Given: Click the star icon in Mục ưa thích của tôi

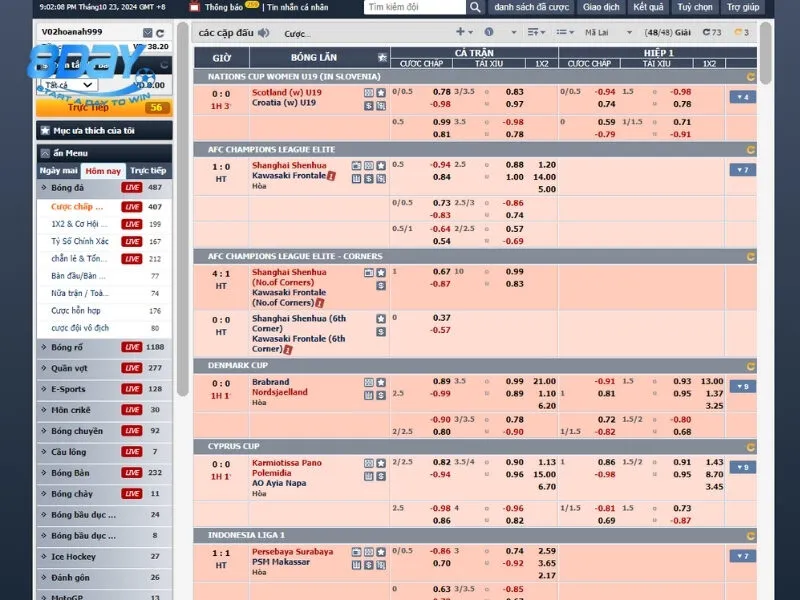Looking at the screenshot, I should point(45,131).
